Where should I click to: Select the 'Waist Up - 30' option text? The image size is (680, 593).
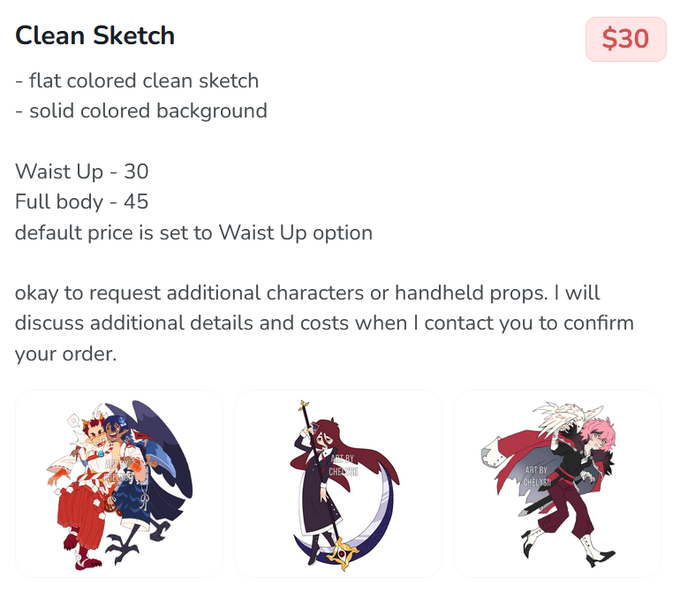point(82,171)
